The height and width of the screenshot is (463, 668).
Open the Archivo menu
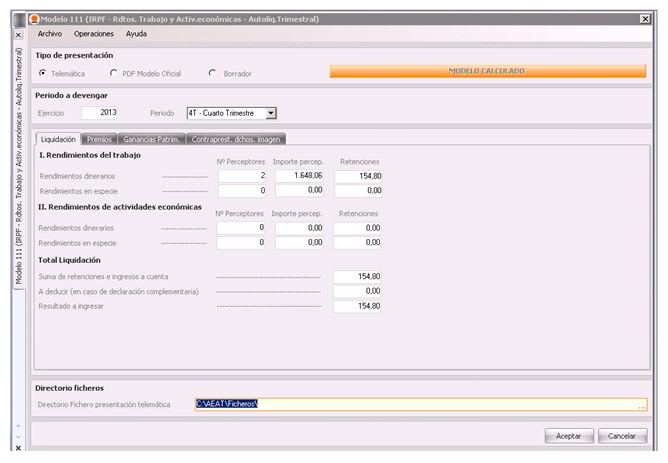tap(49, 33)
